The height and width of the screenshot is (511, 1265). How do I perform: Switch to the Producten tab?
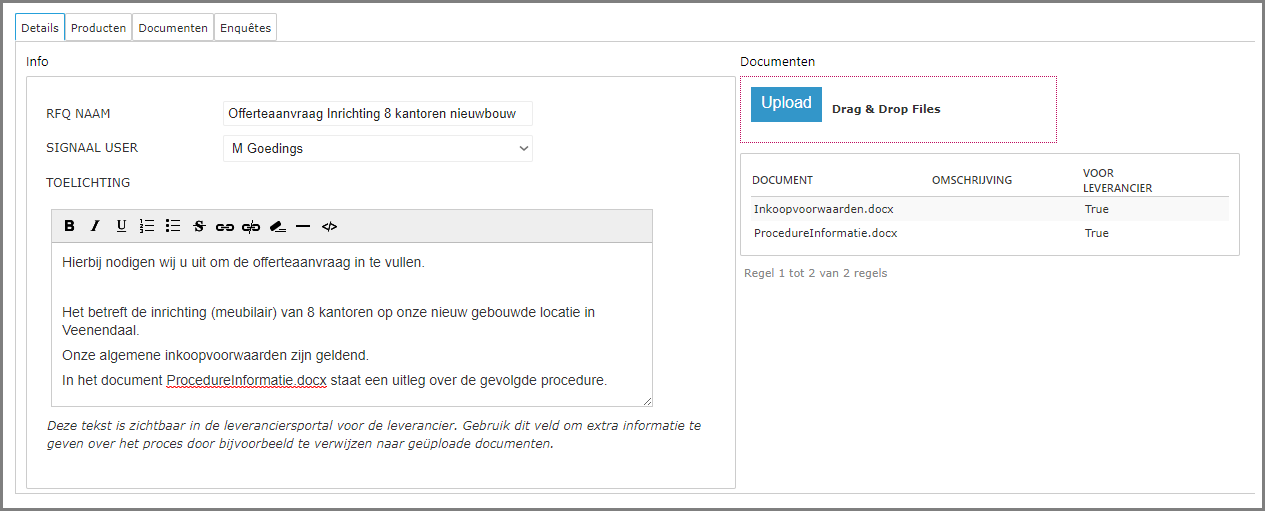(98, 28)
